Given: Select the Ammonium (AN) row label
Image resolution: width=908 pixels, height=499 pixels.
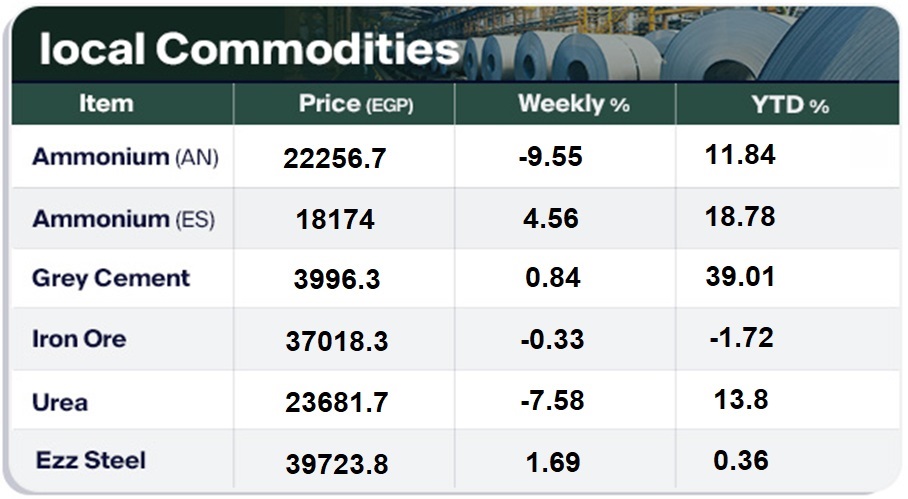Looking at the screenshot, I should pyautogui.click(x=125, y=157).
